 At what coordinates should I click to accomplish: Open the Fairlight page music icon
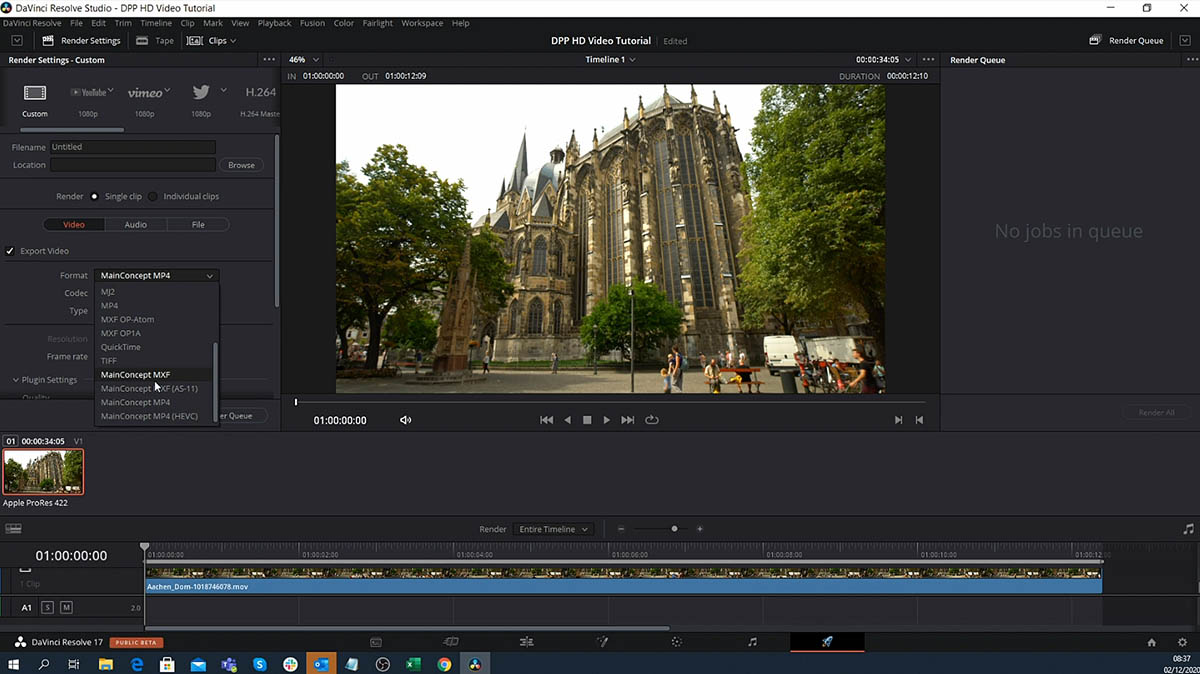[752, 642]
